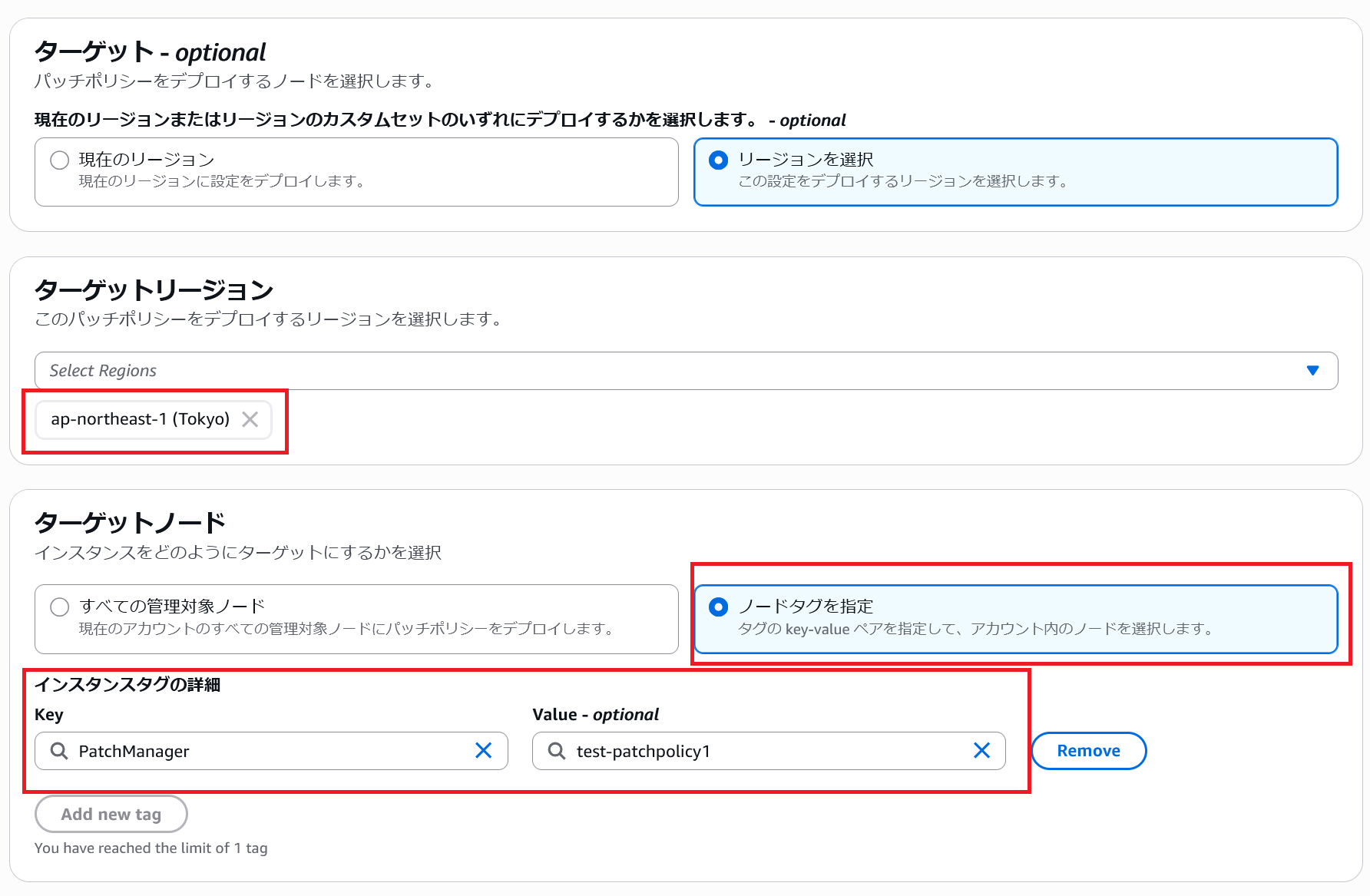The image size is (1370, 896).
Task: Remove the ap-northeast-1 (Tokyo) region chip
Action: tap(250, 419)
